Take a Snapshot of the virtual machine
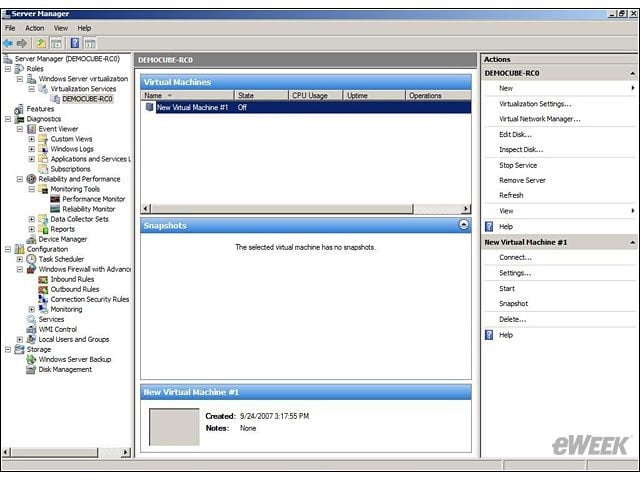The image size is (640, 480). (x=513, y=304)
